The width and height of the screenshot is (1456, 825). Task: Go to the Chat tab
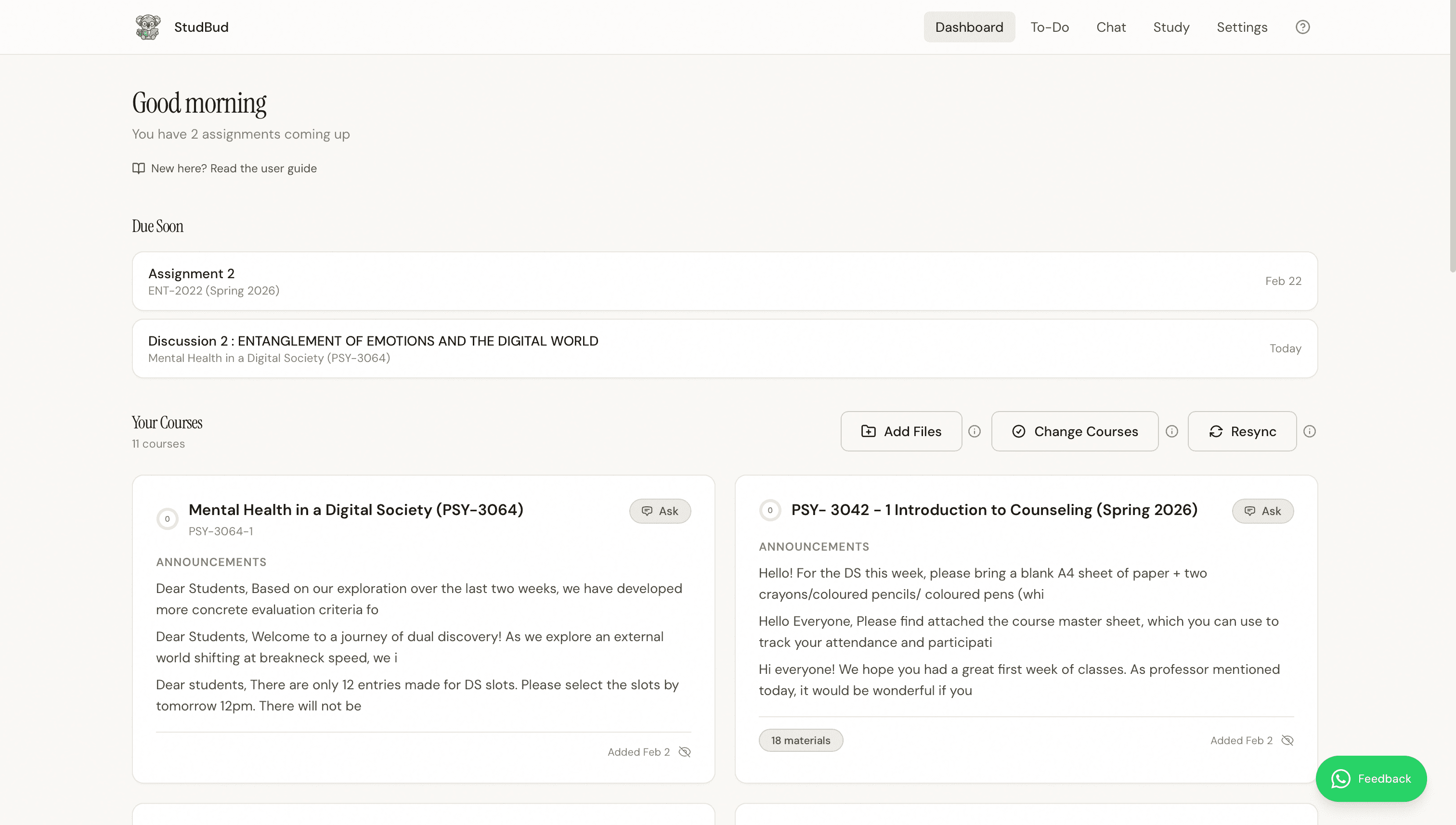tap(1111, 26)
